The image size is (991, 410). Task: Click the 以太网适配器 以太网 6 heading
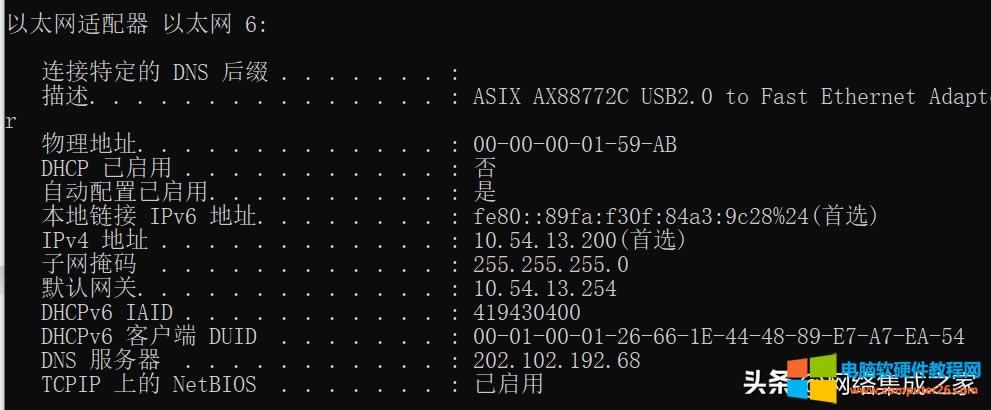[137, 24]
